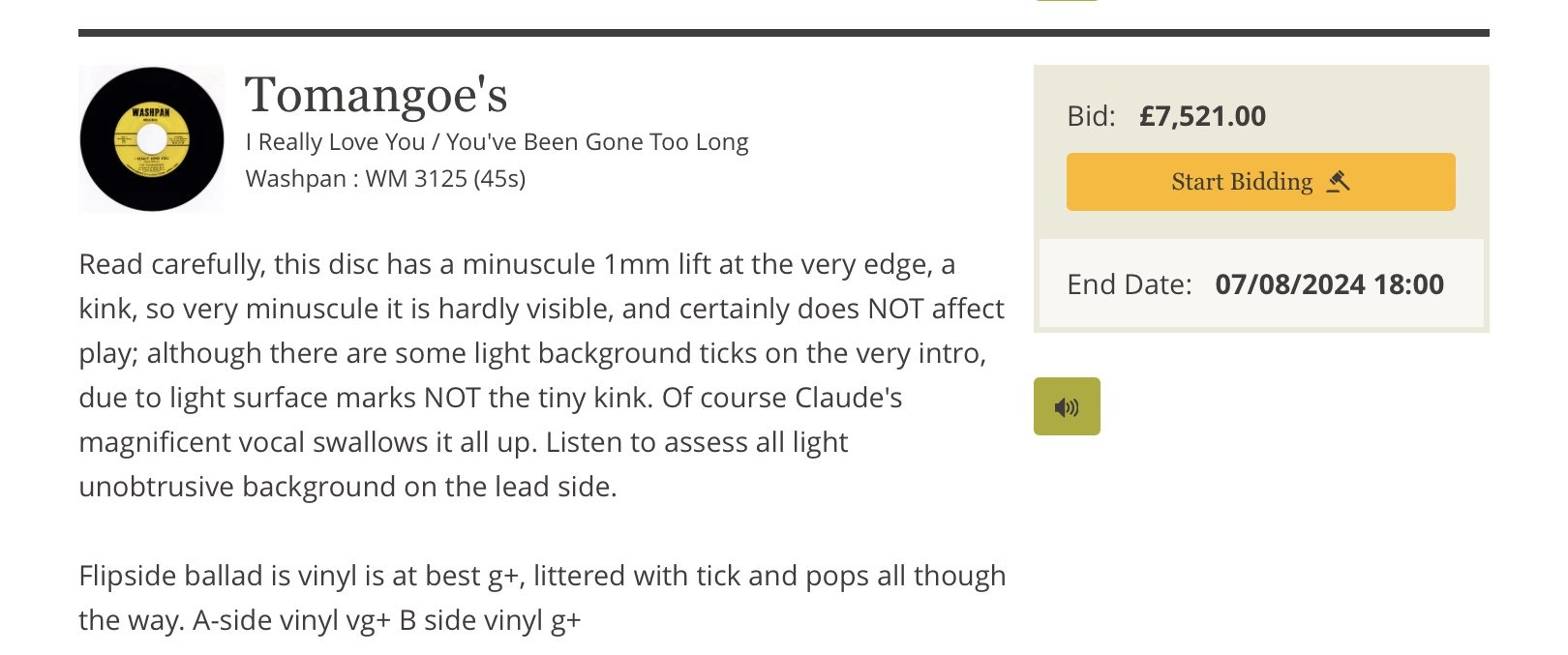
Task: Click the dark horizontal divider above the listing
Action: (784, 33)
